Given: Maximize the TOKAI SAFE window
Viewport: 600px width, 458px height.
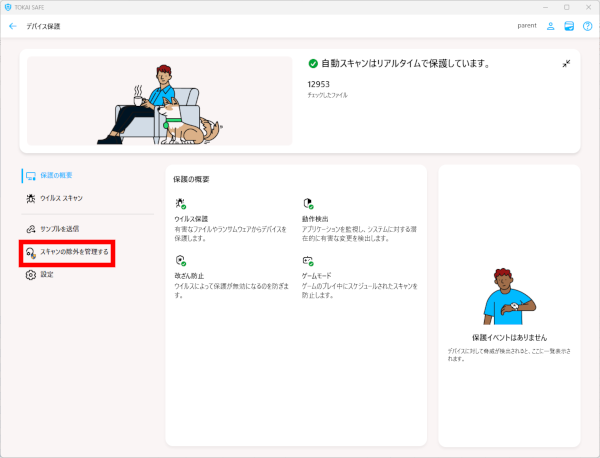Looking at the screenshot, I should pyautogui.click(x=567, y=7).
